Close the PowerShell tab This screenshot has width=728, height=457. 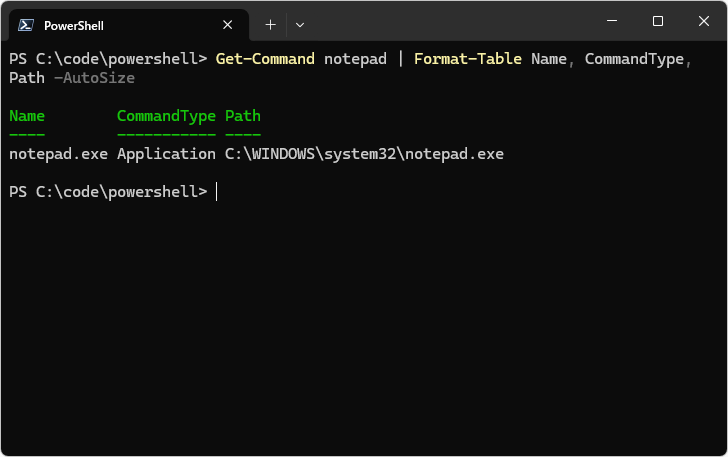228,25
